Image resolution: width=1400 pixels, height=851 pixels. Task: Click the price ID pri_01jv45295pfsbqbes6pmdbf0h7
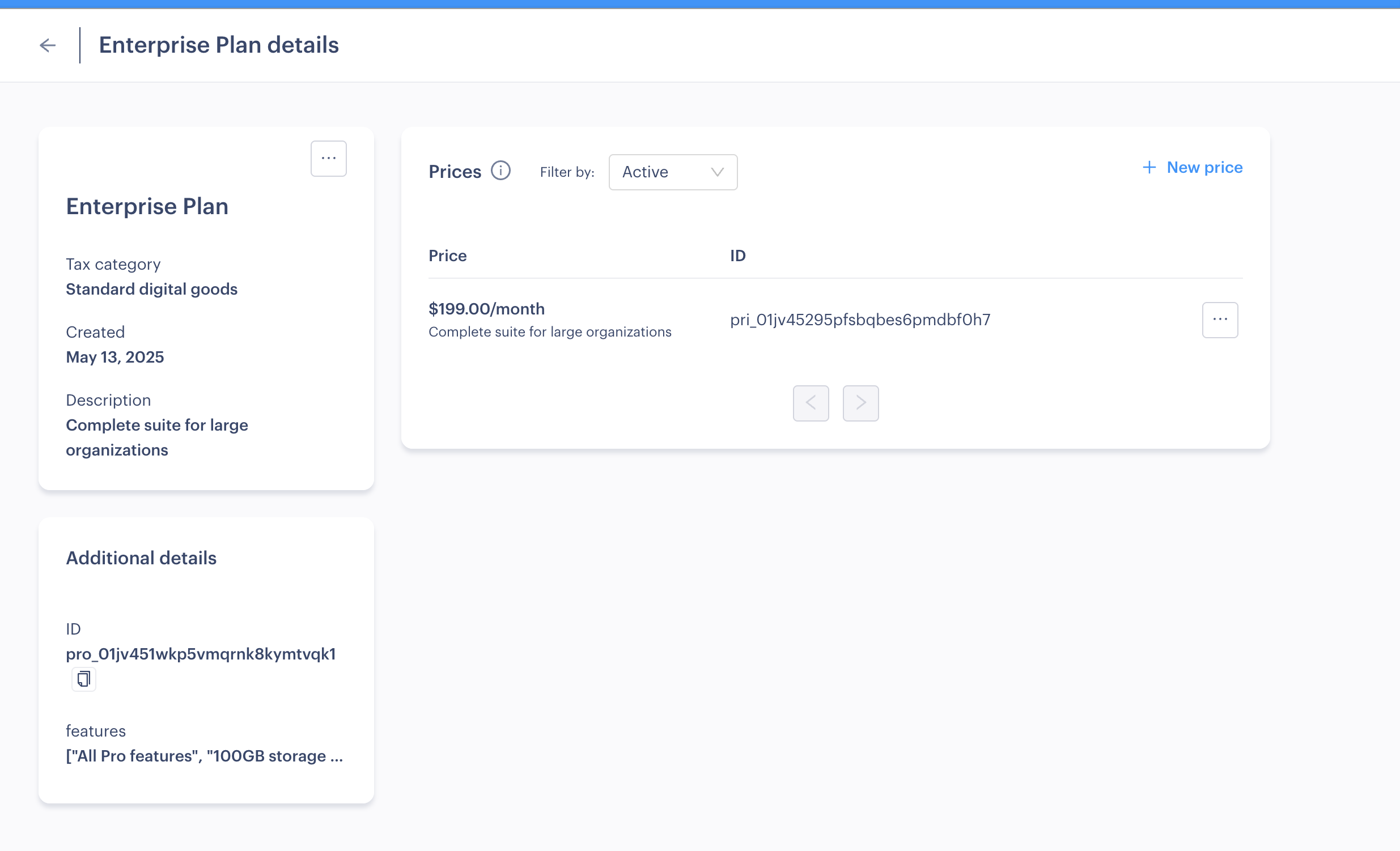[860, 320]
